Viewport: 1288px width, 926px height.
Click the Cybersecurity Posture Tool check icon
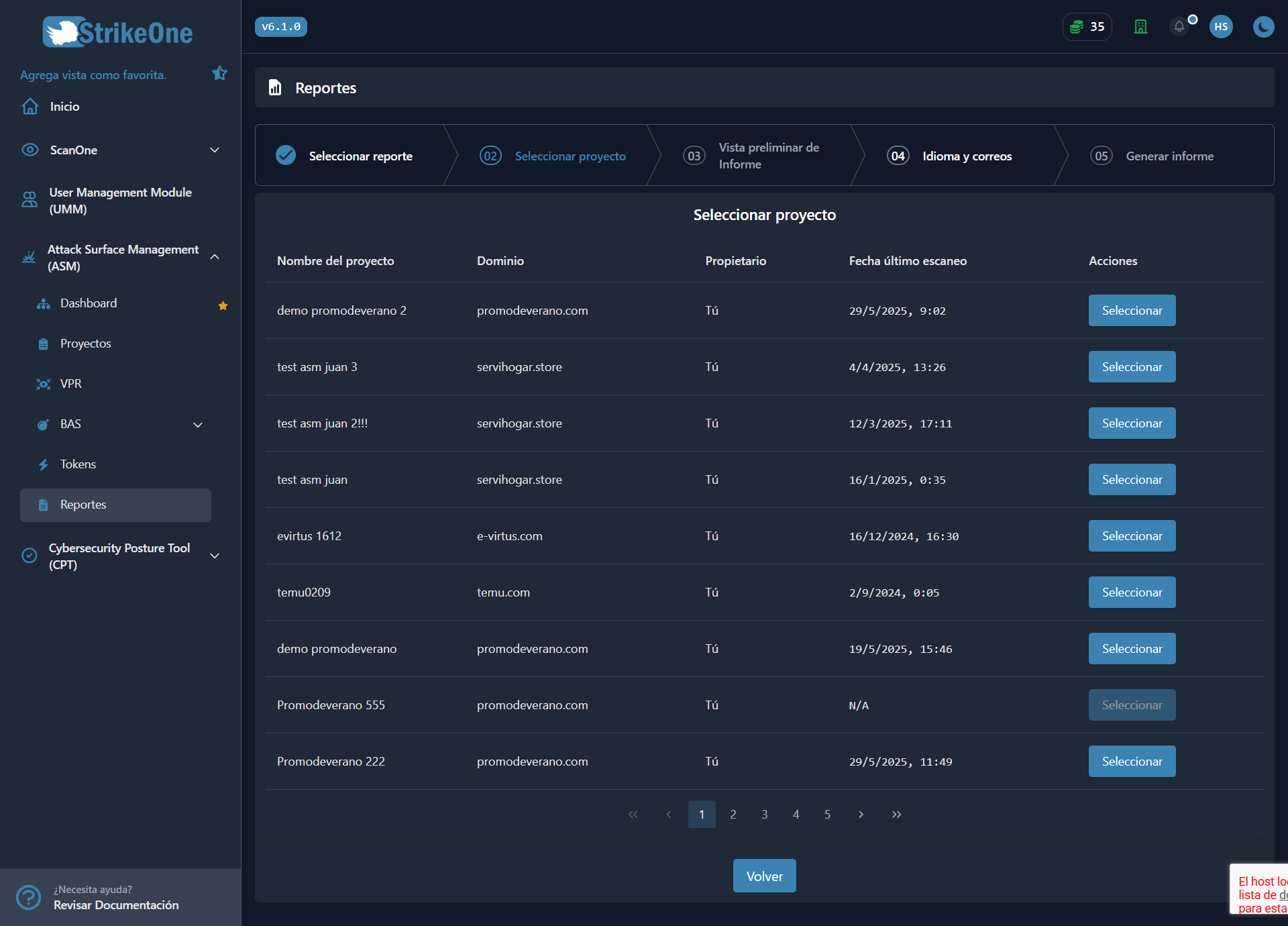click(30, 556)
